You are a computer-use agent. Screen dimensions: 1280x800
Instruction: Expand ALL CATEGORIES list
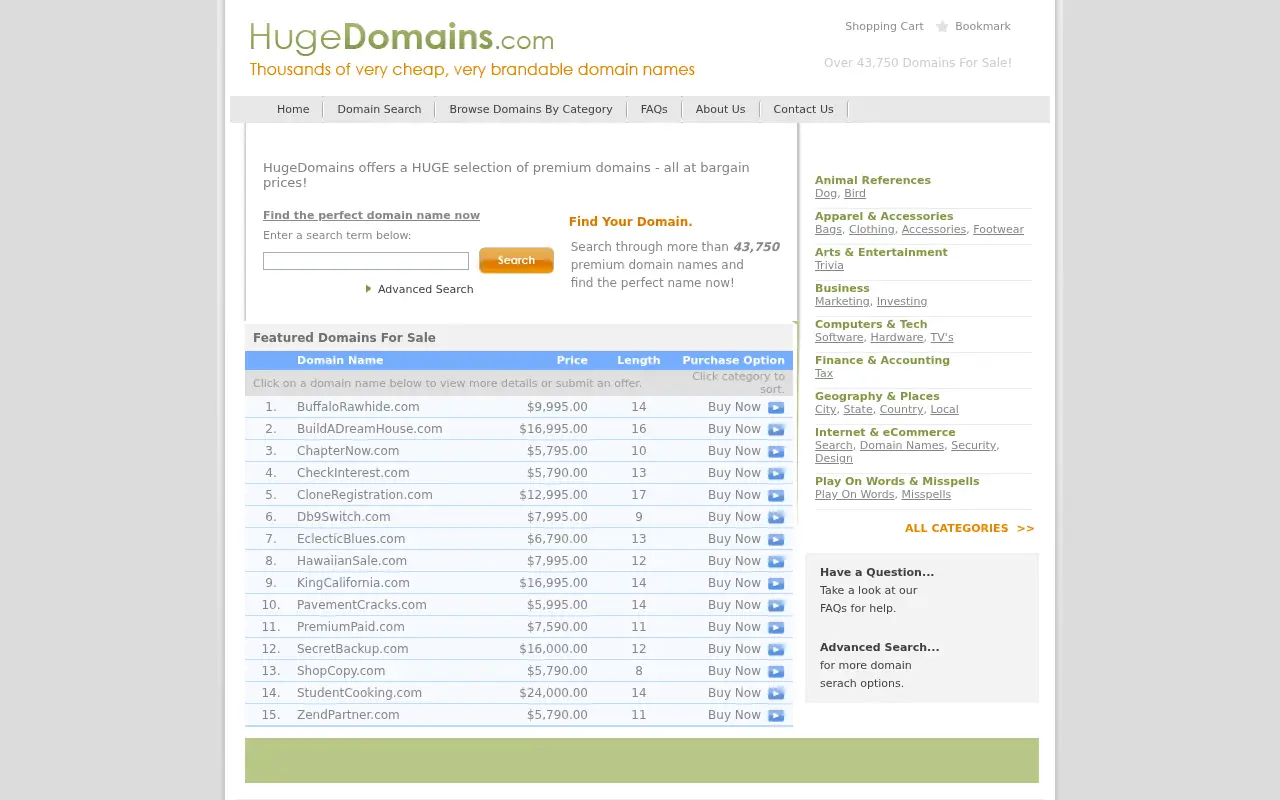[969, 528]
